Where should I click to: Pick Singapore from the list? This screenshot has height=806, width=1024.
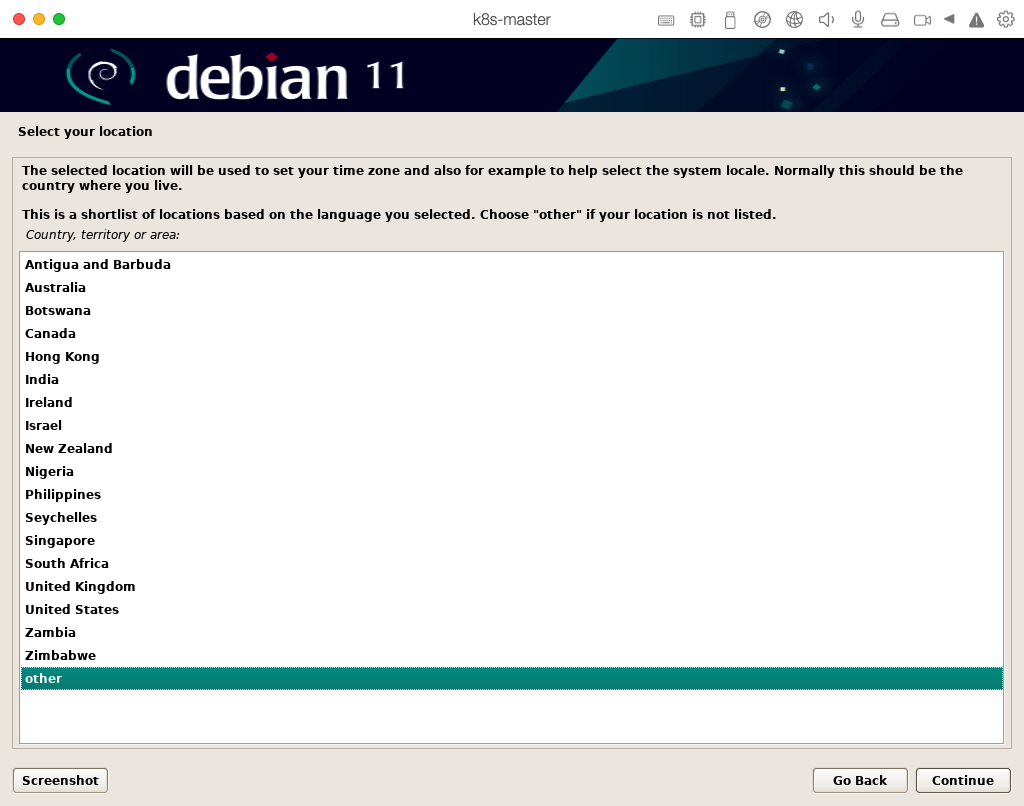point(511,540)
